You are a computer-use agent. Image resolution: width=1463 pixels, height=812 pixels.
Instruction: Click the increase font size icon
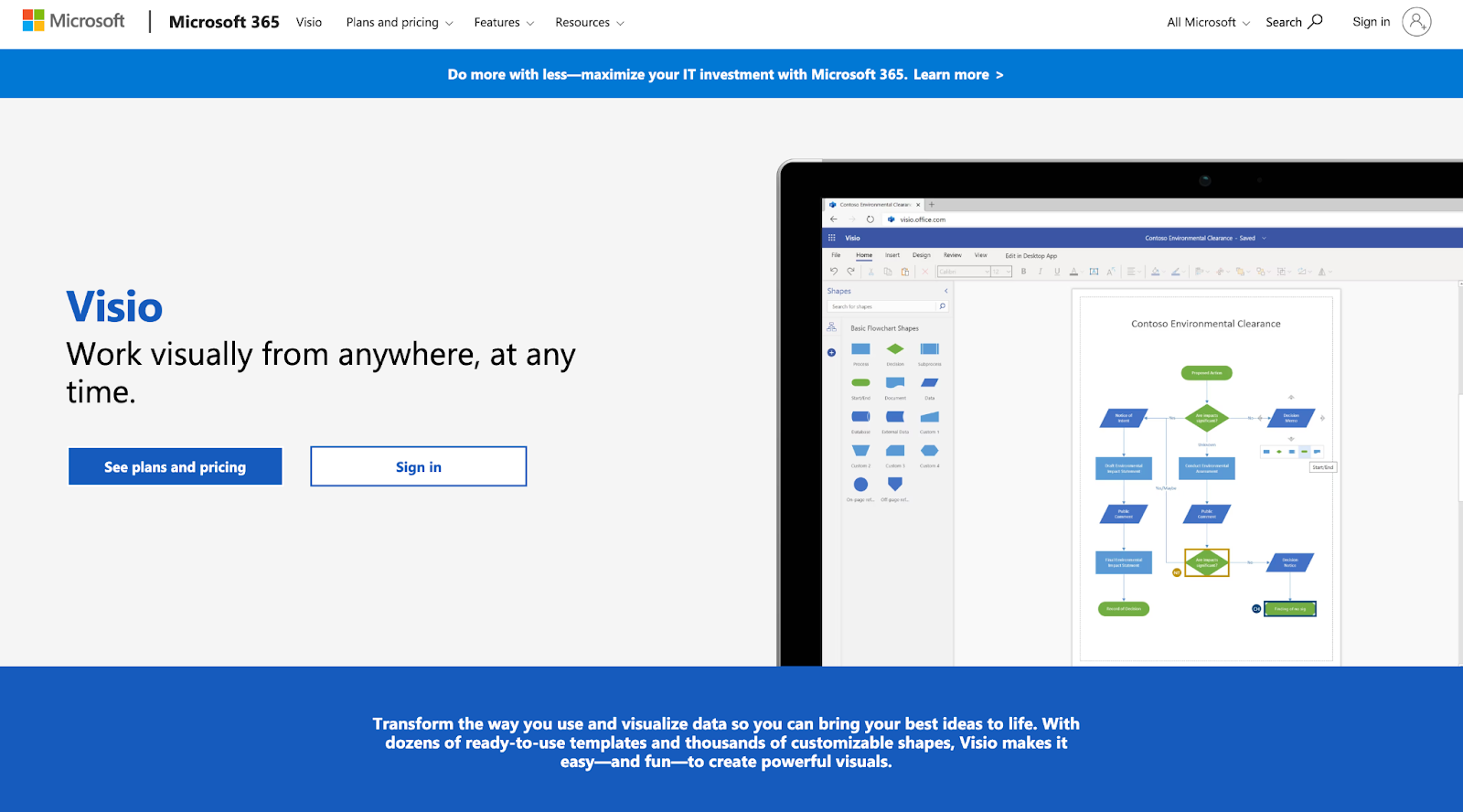tap(1111, 272)
